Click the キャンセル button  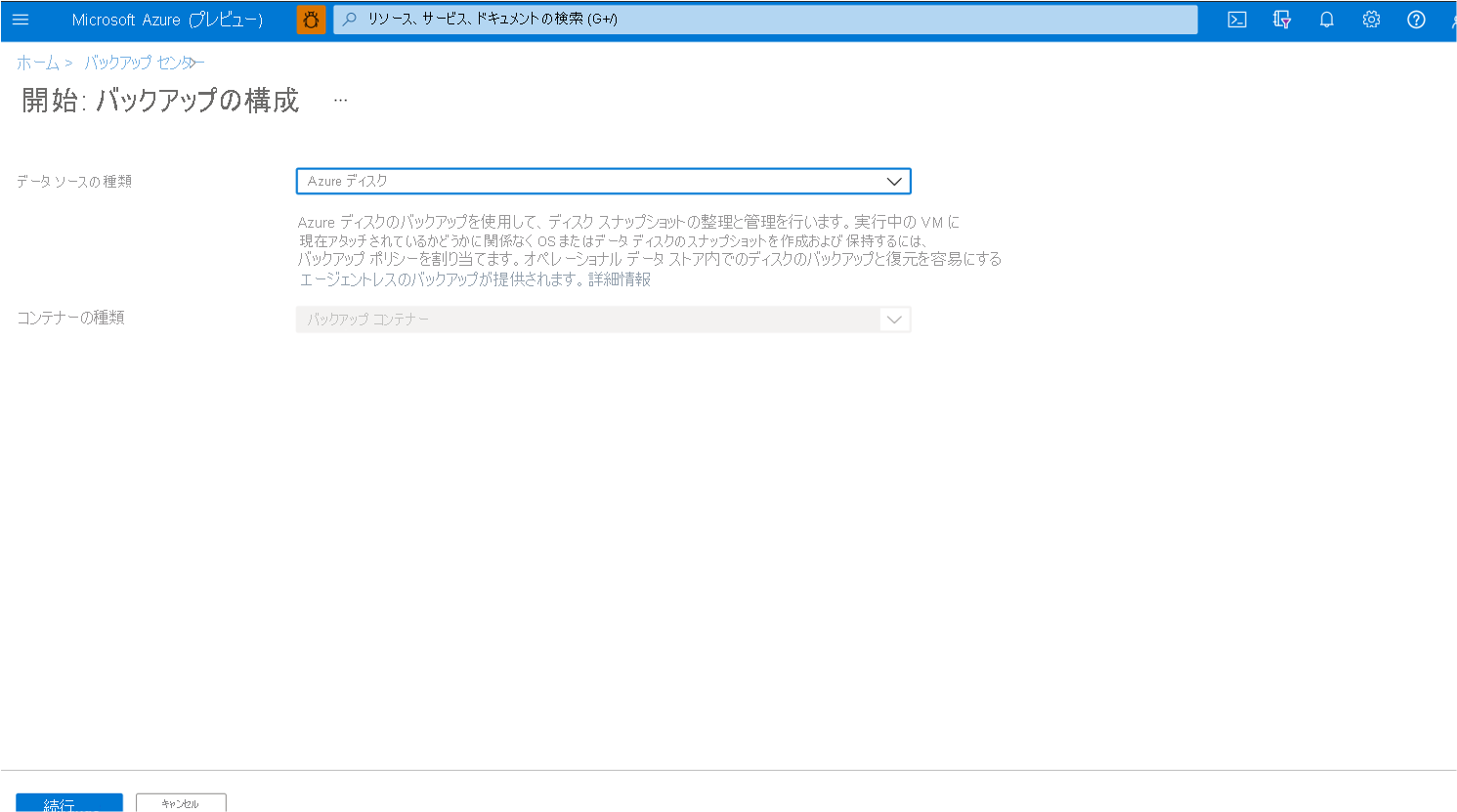point(181,803)
